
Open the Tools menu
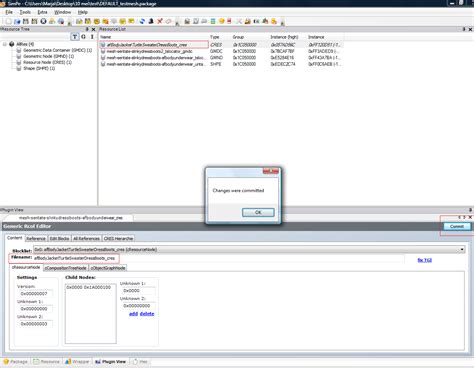pyautogui.click(x=25, y=12)
